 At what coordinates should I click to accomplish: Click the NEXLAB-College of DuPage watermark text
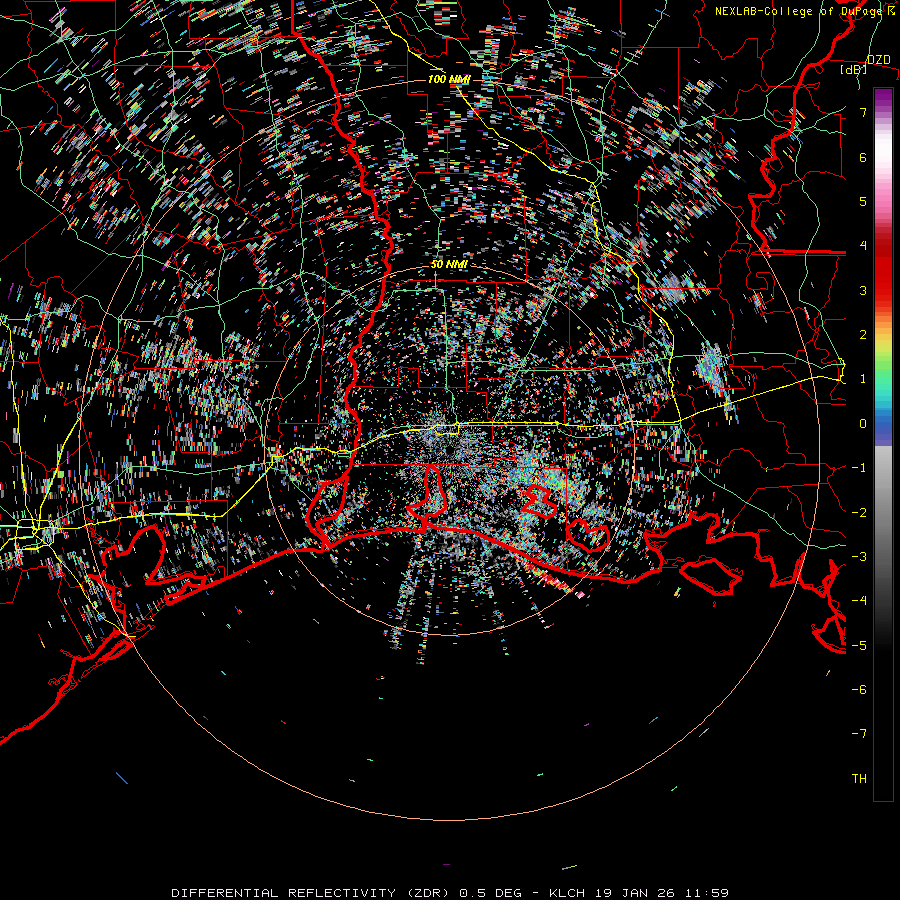804,11
